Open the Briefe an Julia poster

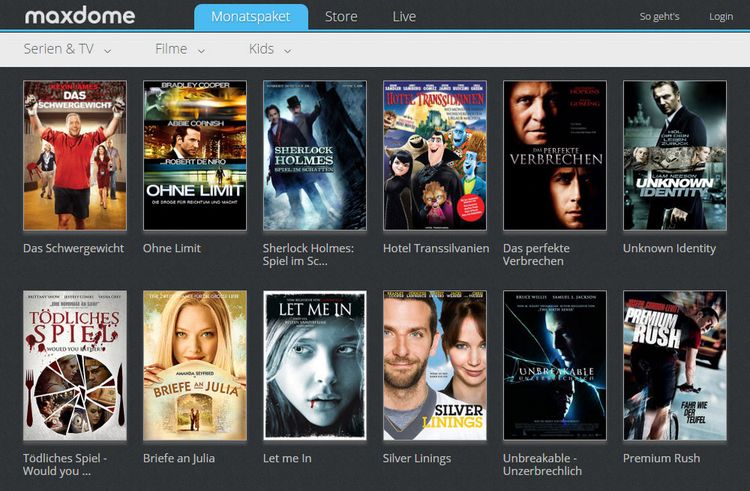pos(195,365)
